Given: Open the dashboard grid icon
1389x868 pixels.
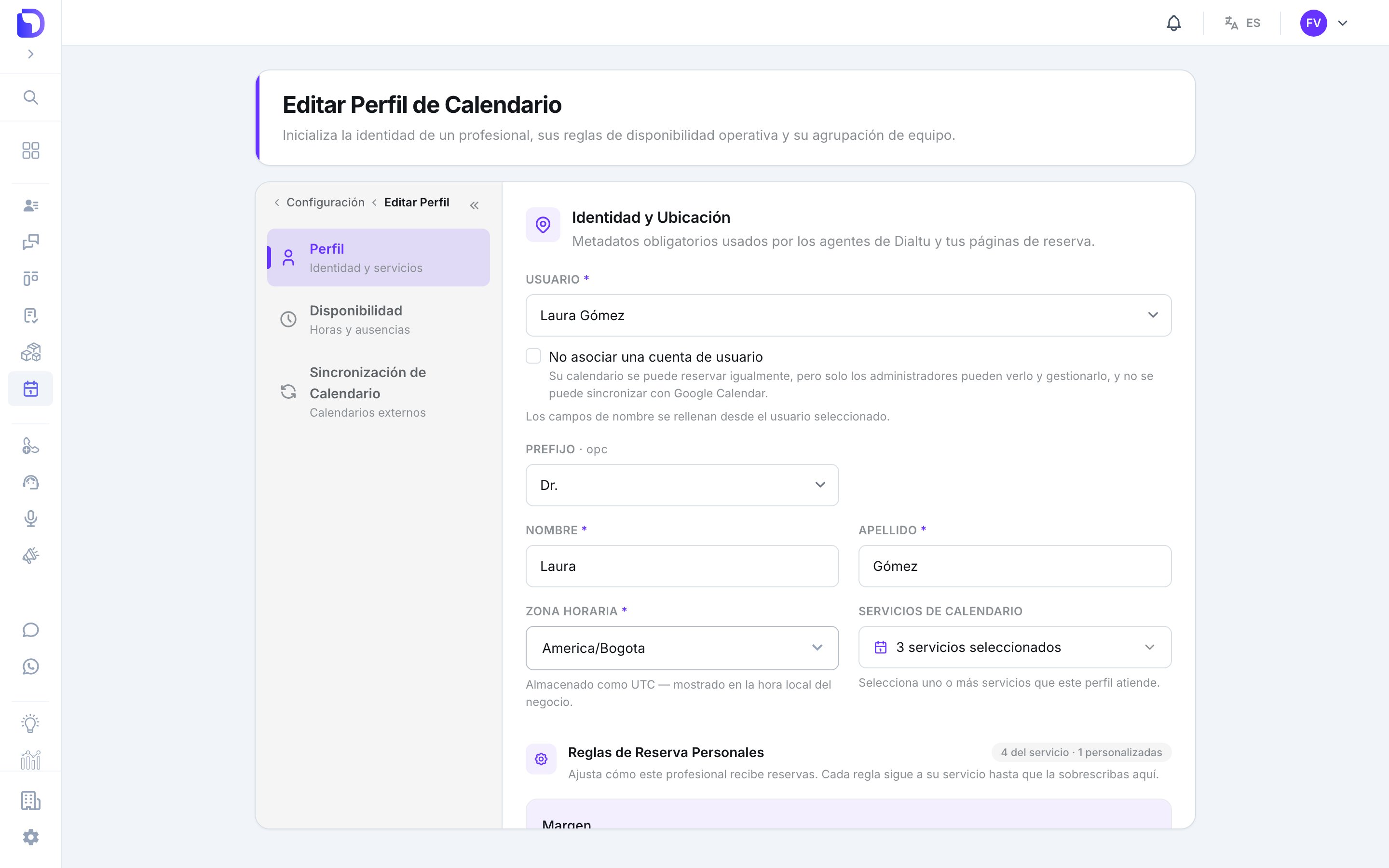Looking at the screenshot, I should (31, 150).
